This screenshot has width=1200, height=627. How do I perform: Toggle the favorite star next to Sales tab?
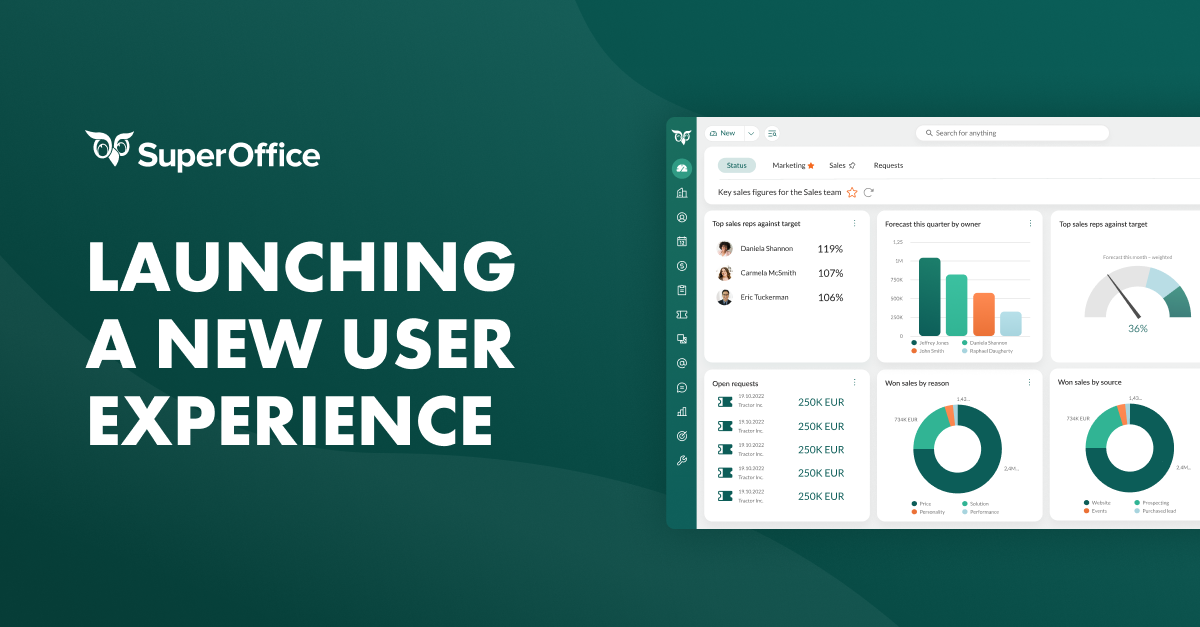852,165
